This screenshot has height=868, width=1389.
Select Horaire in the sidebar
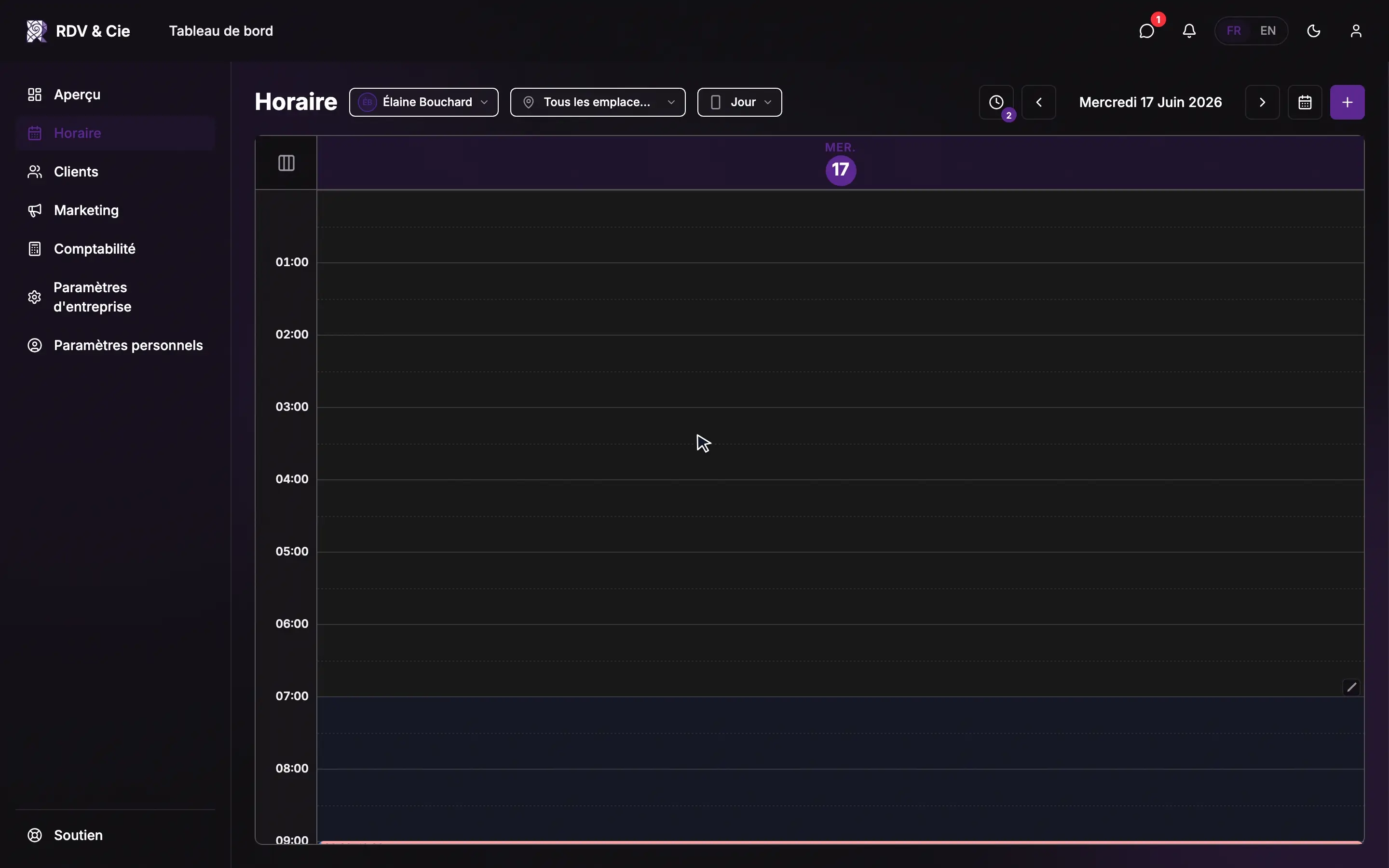point(115,133)
